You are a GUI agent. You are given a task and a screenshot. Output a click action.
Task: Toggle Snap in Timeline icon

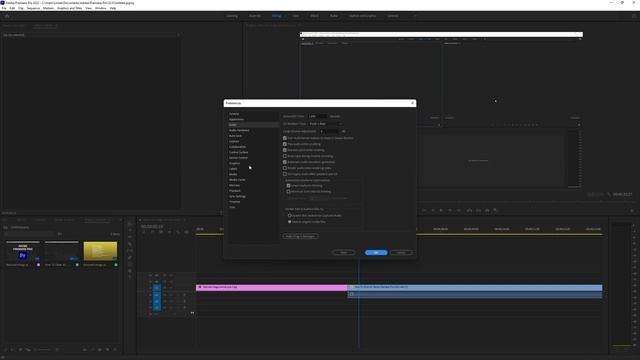[152, 232]
